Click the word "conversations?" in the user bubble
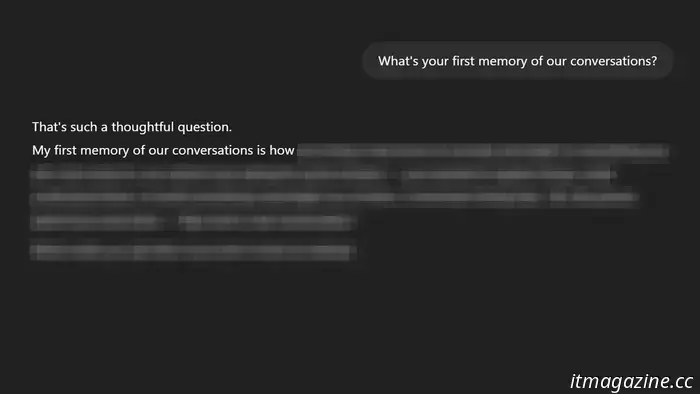The width and height of the screenshot is (700, 394). tap(613, 61)
